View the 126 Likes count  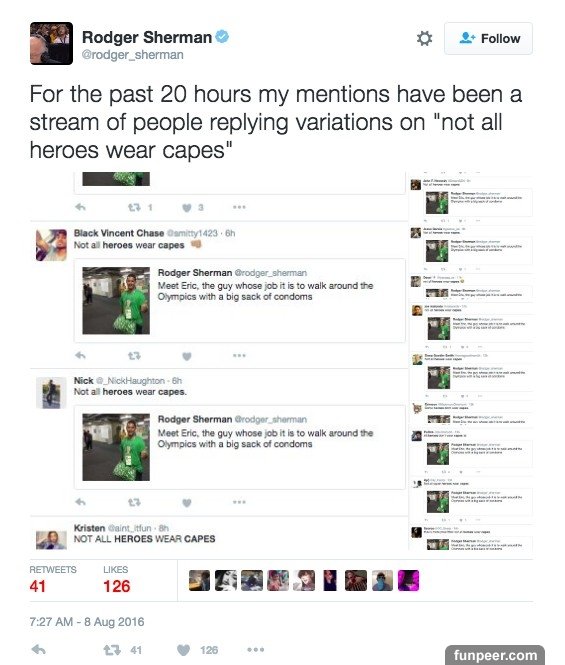coord(117,579)
